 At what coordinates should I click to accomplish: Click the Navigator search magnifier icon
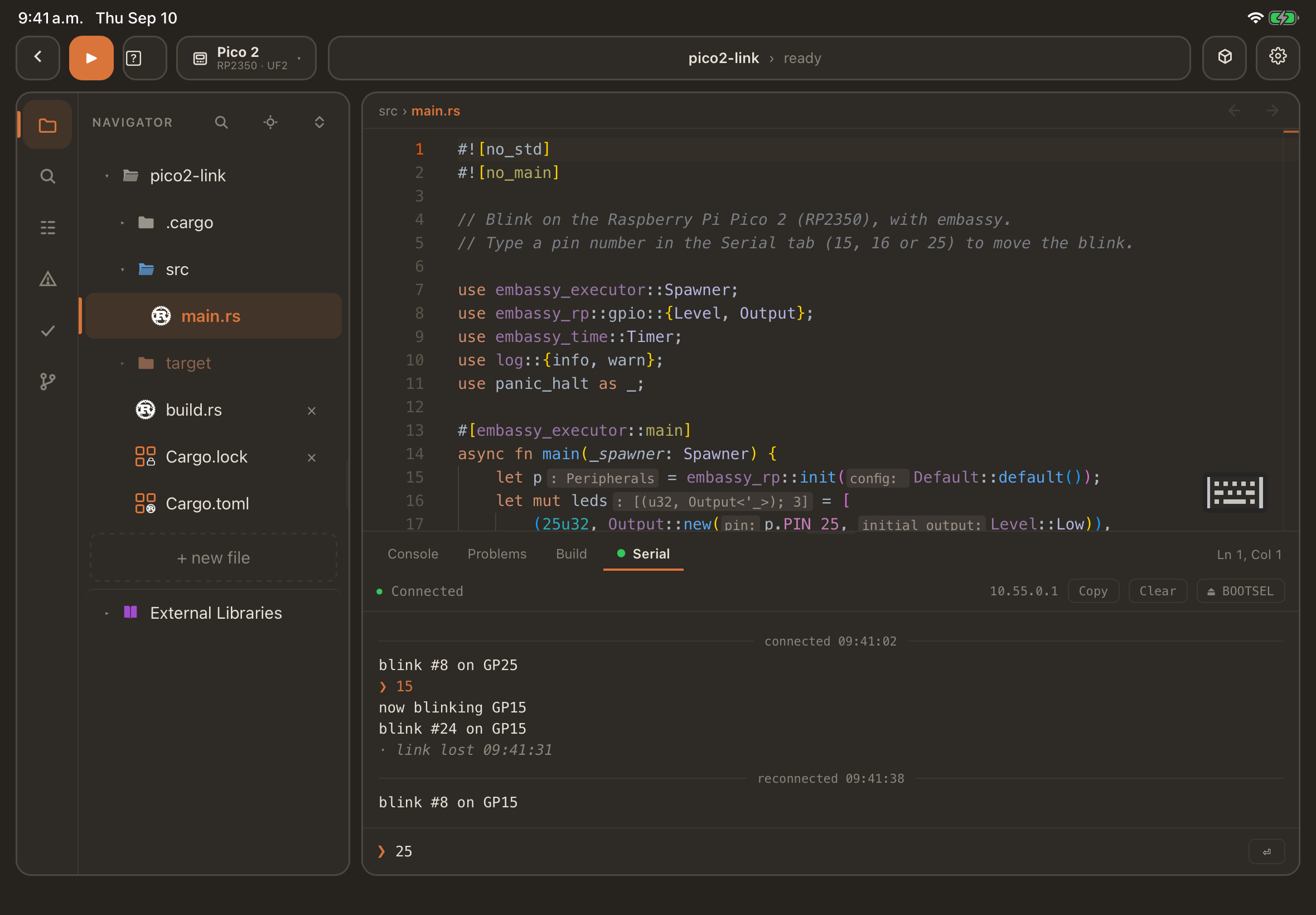click(221, 122)
